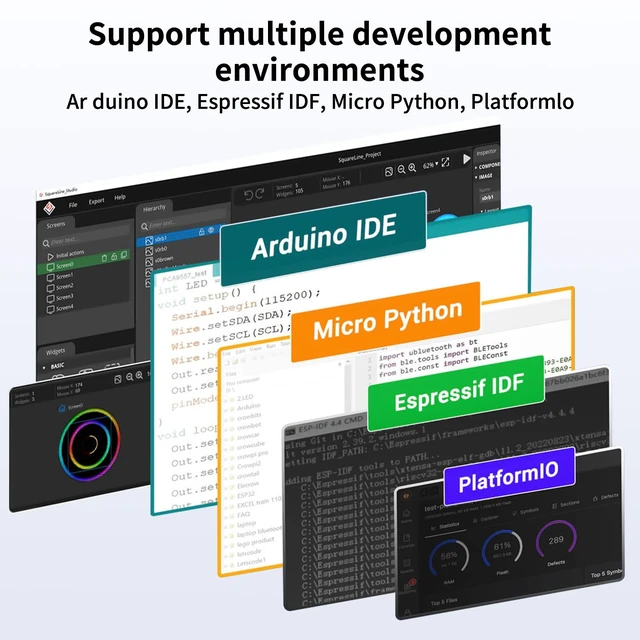
Task: Switch to Symbols tab in PlatformIO
Action: [526, 511]
